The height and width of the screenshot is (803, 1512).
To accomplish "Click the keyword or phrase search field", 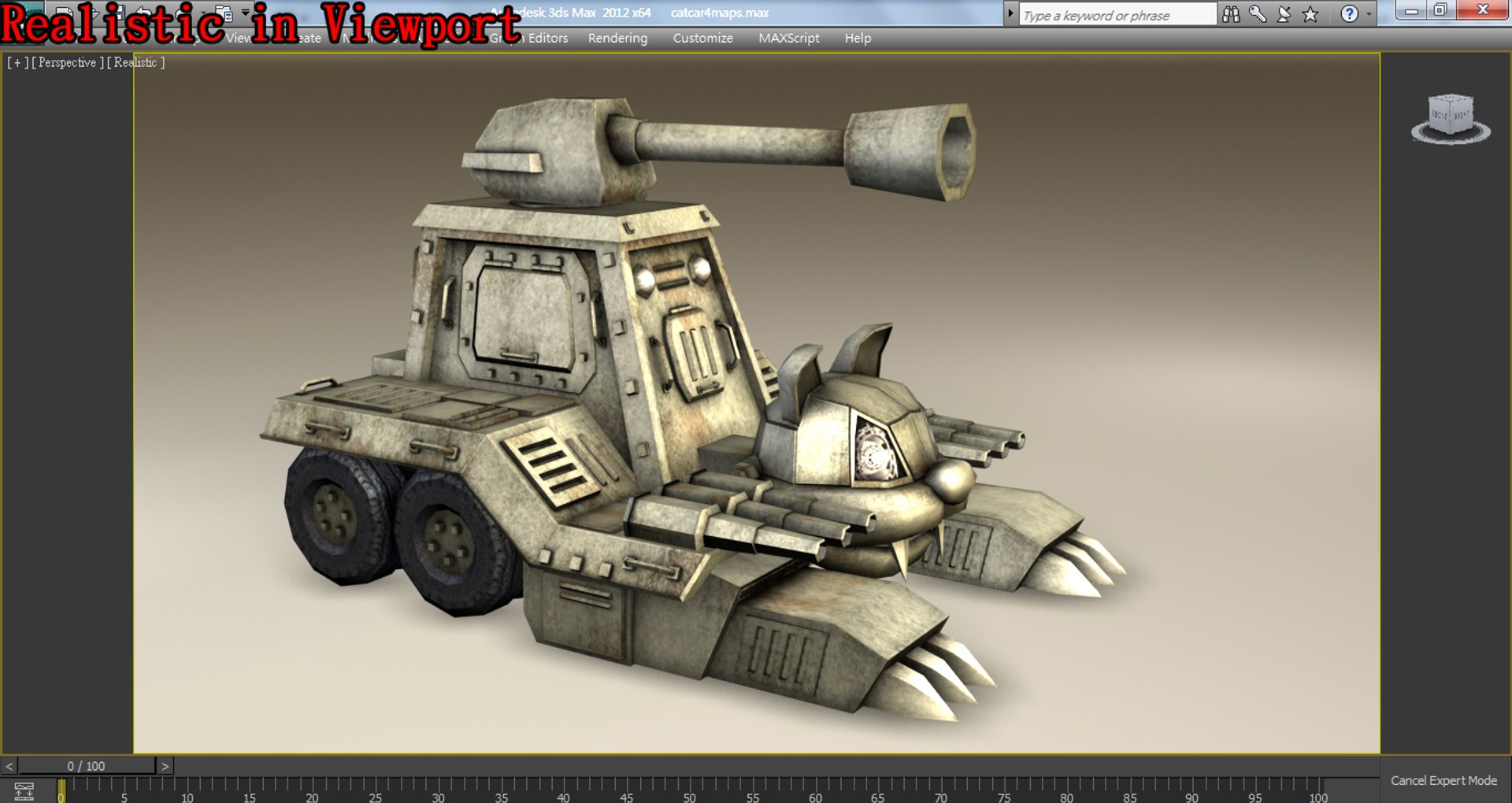I will (1117, 14).
